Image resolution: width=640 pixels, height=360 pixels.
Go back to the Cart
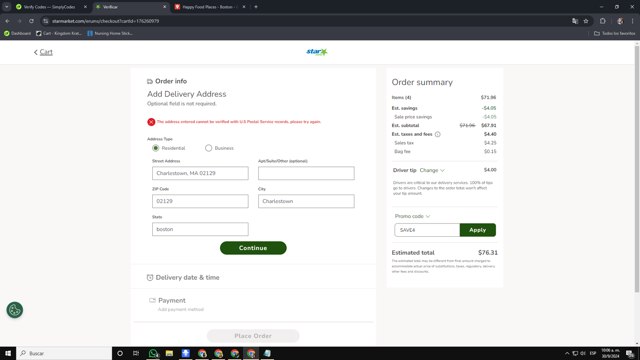click(43, 52)
